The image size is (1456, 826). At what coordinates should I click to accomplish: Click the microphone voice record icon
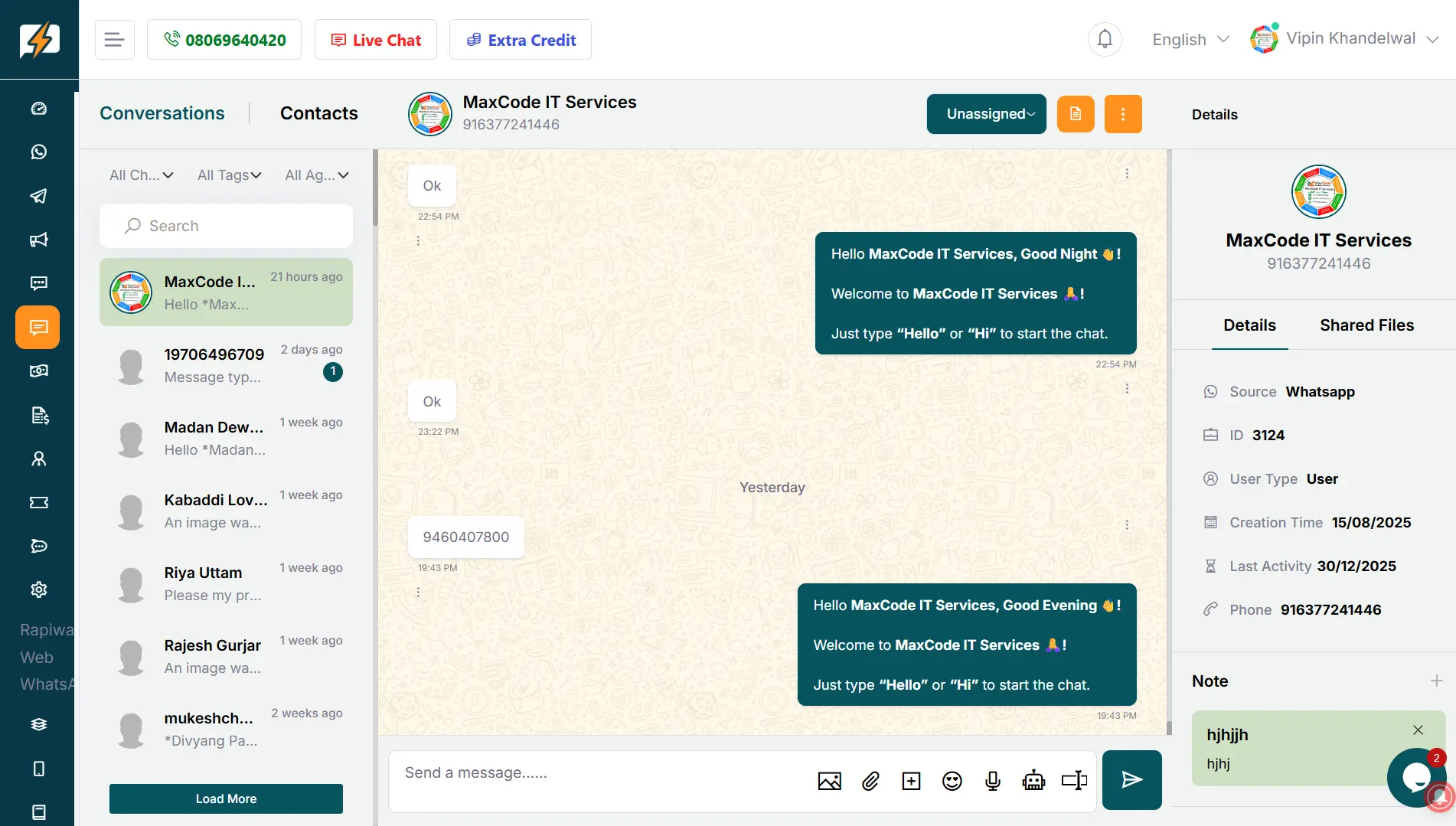(x=992, y=781)
